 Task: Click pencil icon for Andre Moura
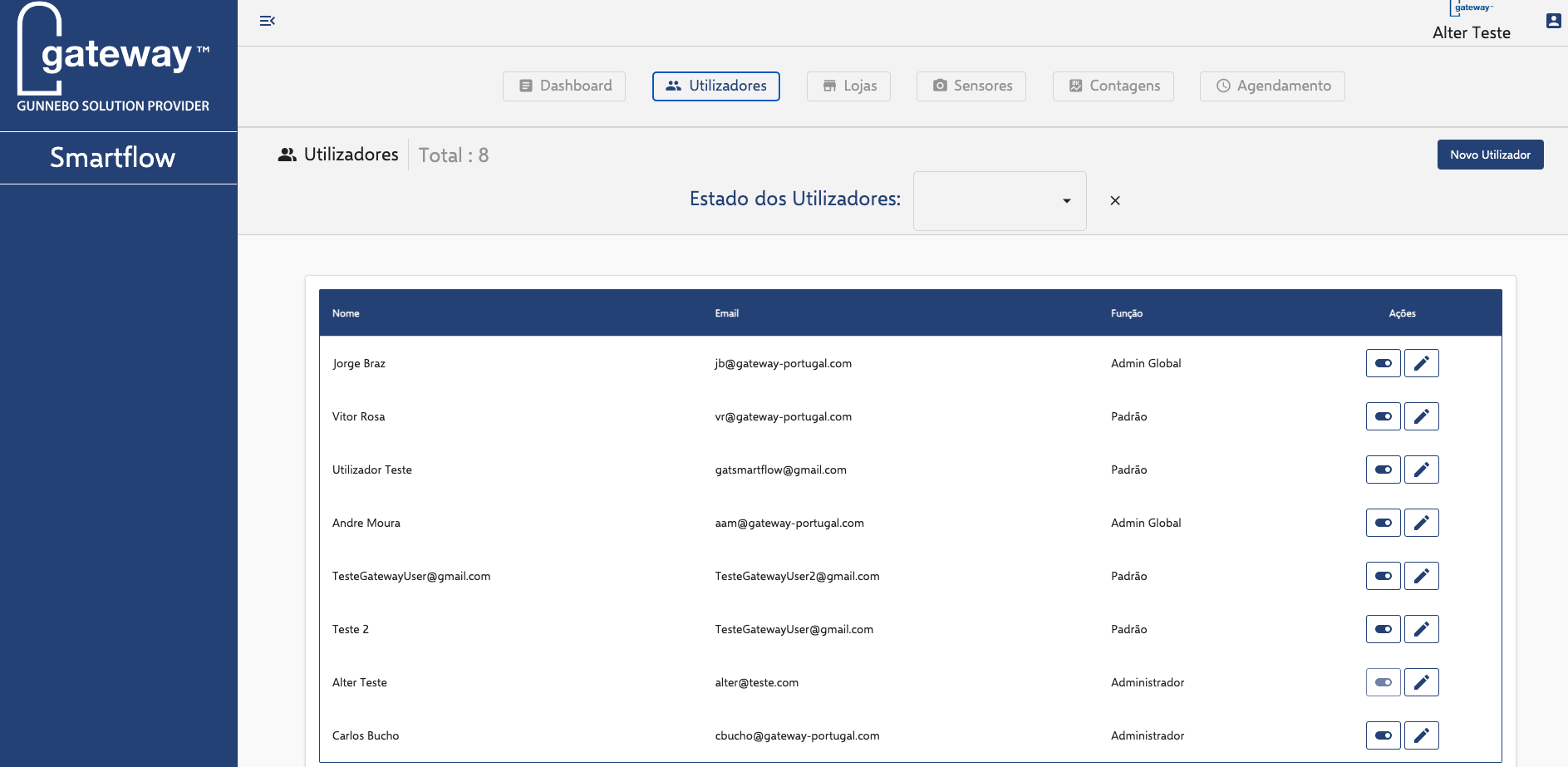click(x=1421, y=523)
